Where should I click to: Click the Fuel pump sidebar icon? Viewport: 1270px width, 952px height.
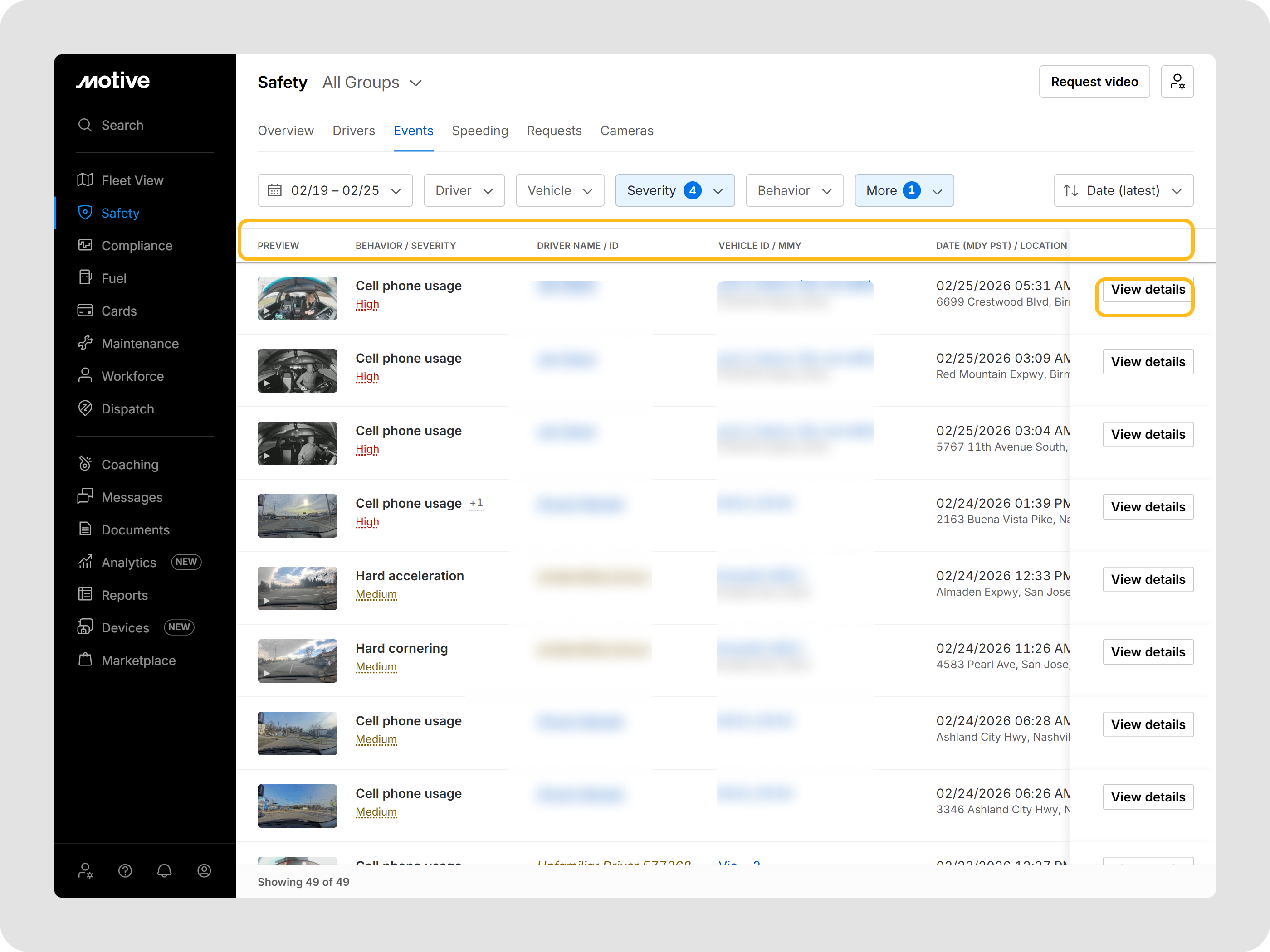coord(85,278)
